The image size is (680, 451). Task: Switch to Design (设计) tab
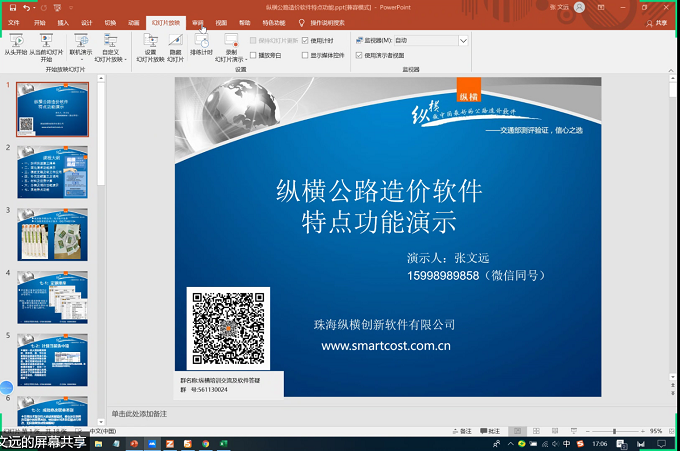(87, 23)
